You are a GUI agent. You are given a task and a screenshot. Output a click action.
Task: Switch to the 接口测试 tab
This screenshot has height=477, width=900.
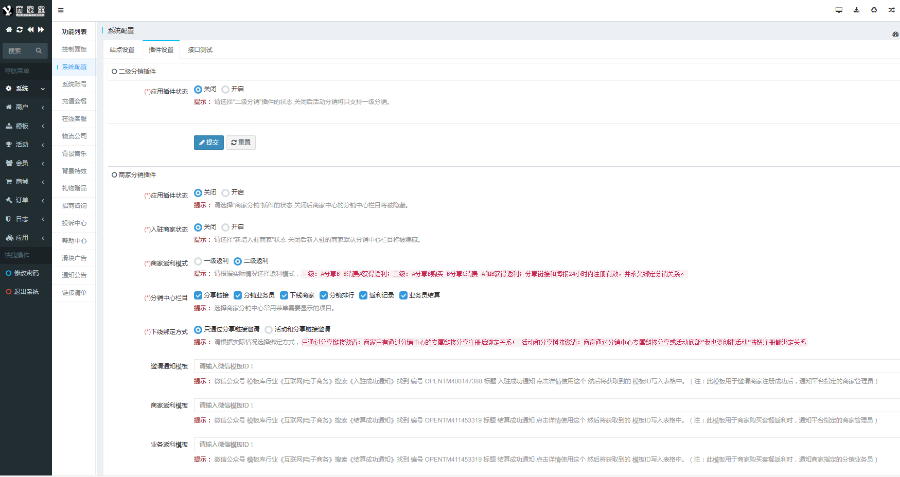point(200,49)
